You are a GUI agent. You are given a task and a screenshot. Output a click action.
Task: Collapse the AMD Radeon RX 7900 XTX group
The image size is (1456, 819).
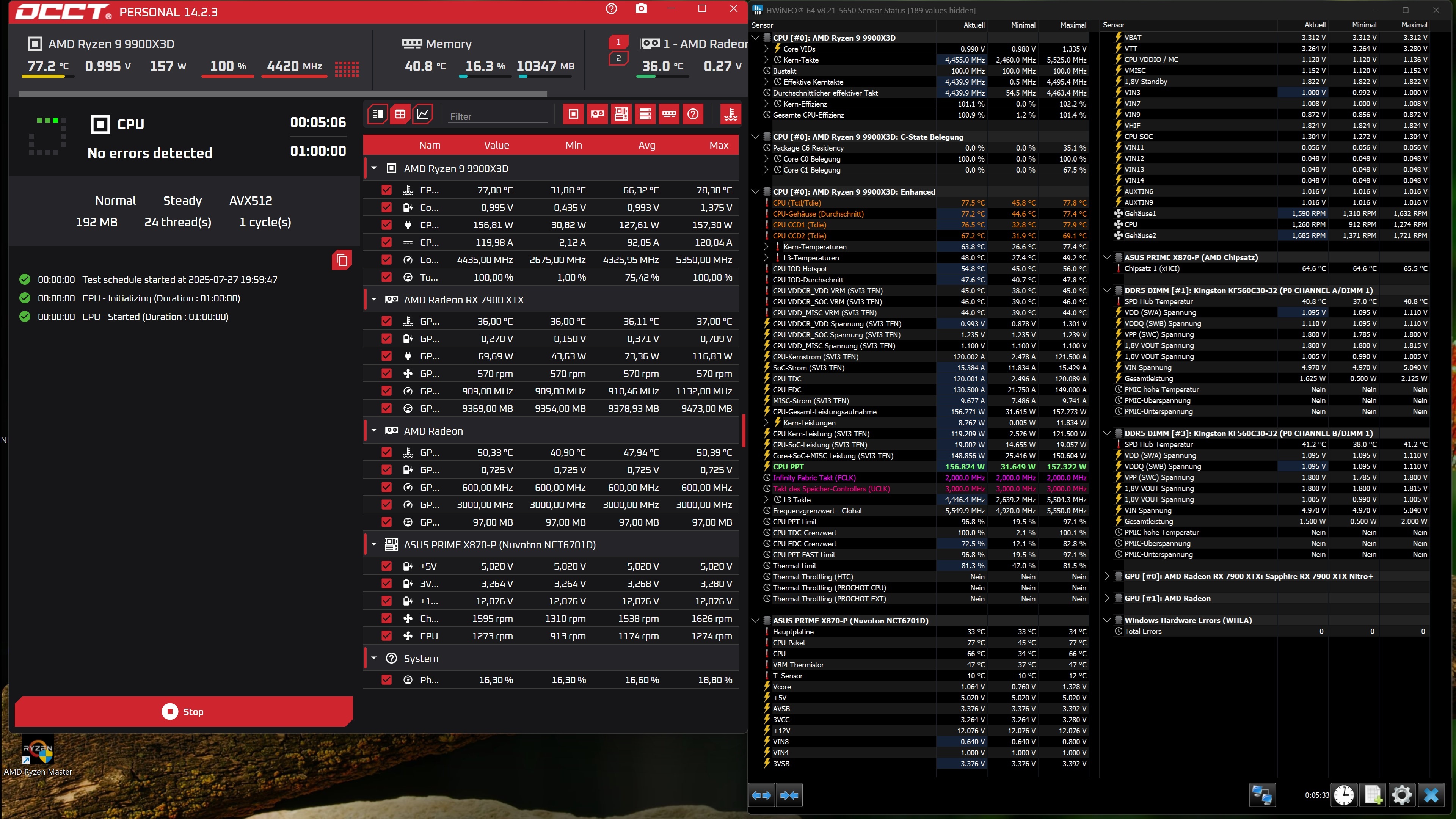(373, 300)
